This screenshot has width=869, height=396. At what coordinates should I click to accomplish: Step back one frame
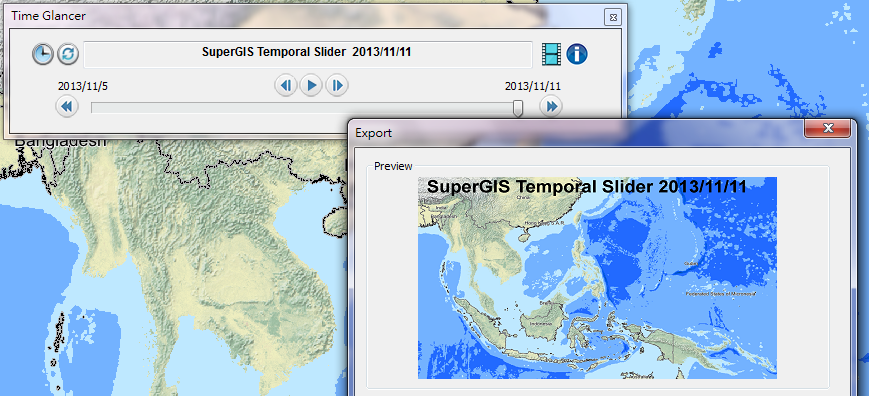[x=286, y=85]
